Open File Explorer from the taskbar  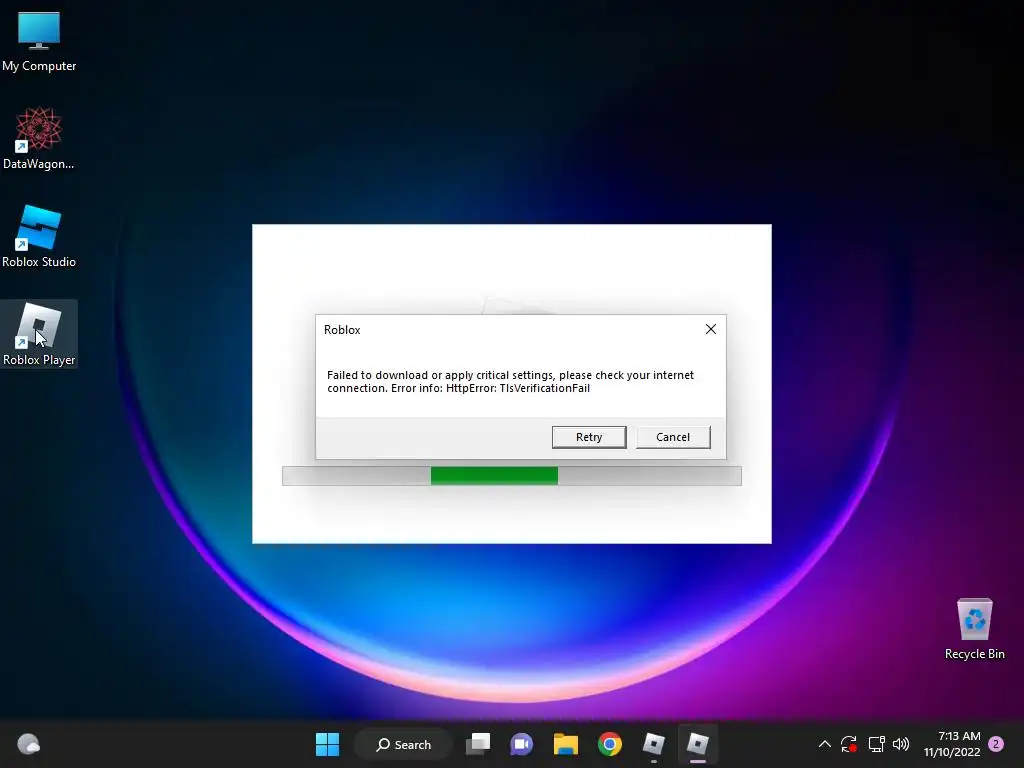[x=566, y=744]
